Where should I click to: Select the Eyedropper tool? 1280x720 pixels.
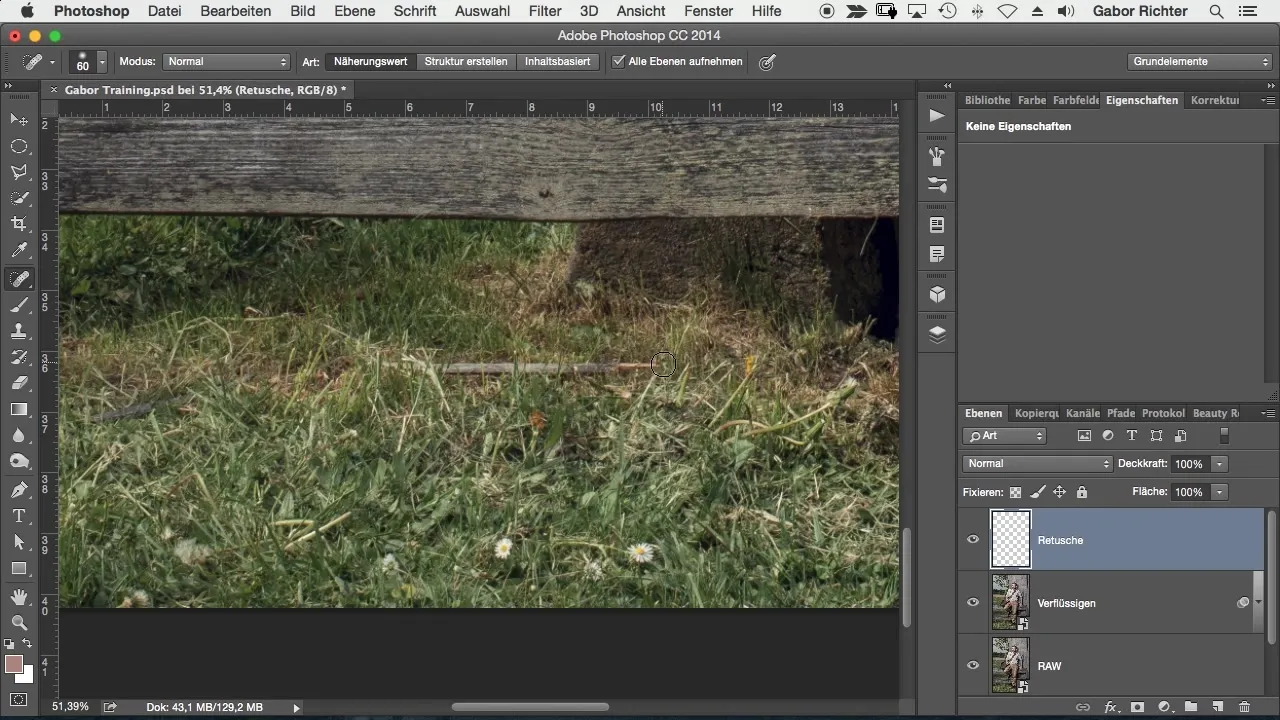pos(19,250)
